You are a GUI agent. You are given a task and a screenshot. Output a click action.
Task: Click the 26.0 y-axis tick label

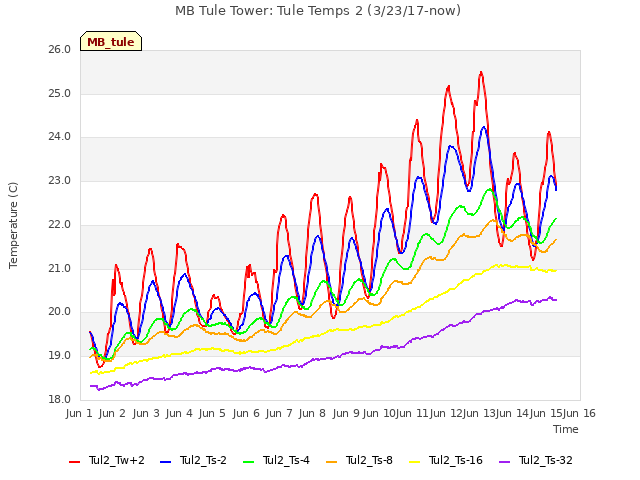point(60,50)
